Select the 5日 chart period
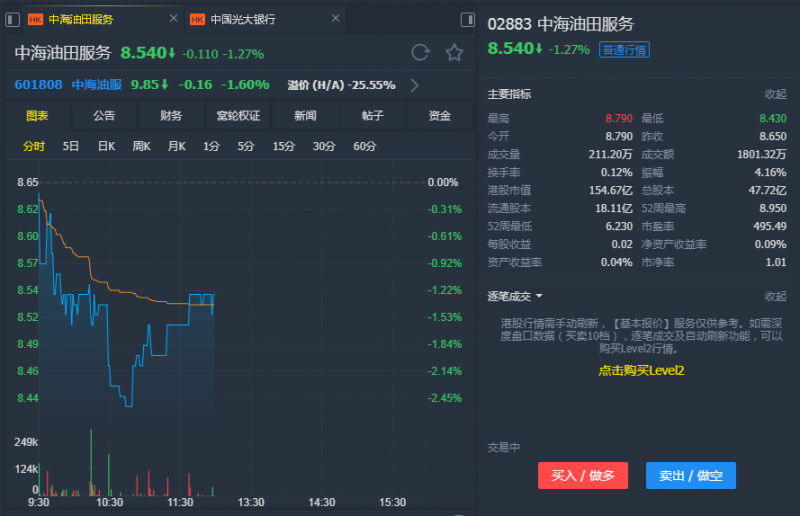 pyautogui.click(x=71, y=146)
